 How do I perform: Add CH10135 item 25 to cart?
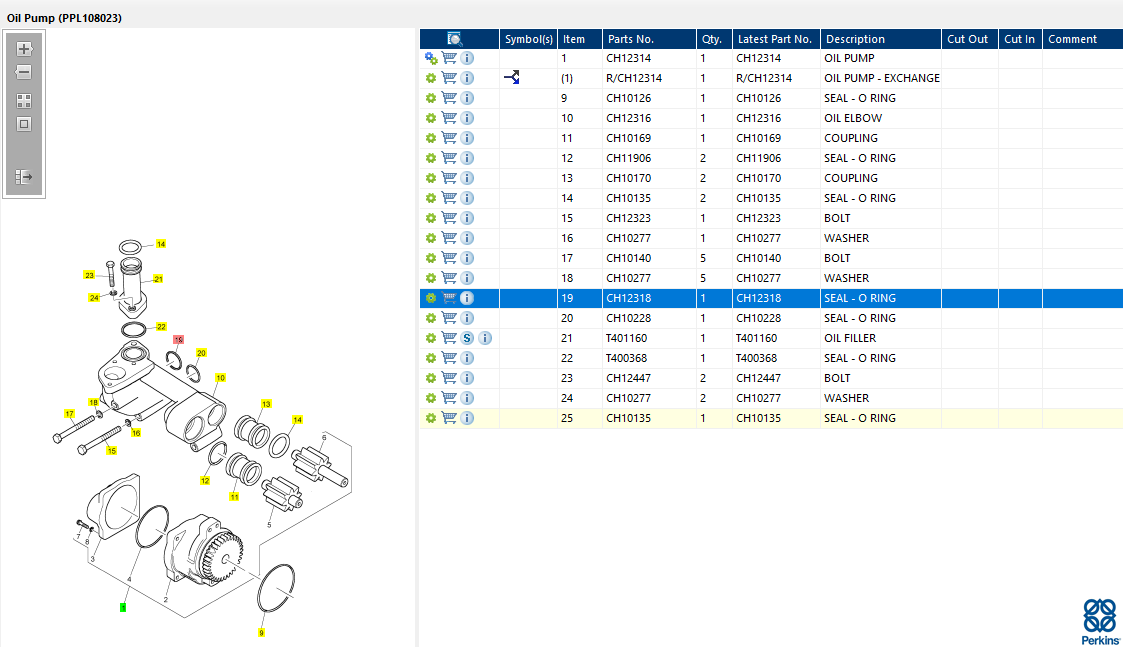[449, 418]
